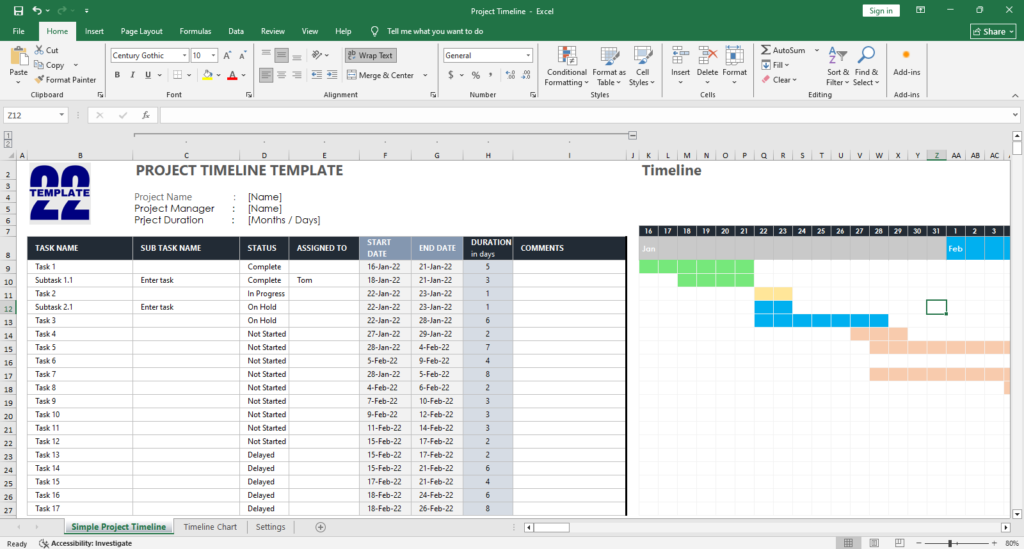Open the Settings sheet tab
This screenshot has height=549, width=1024.
[270, 527]
